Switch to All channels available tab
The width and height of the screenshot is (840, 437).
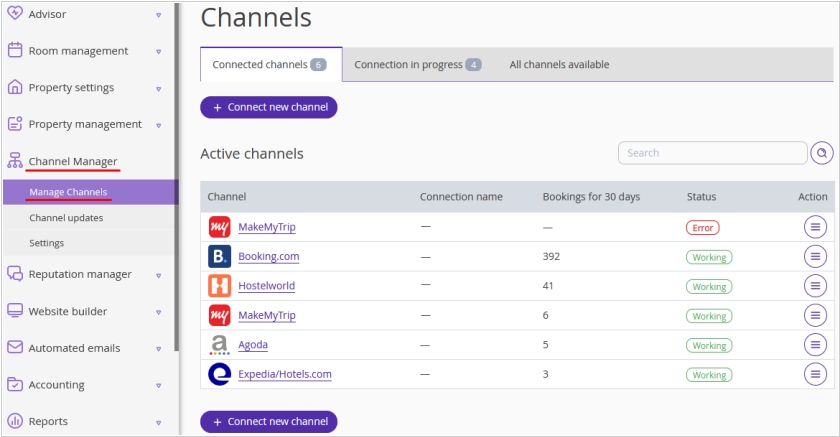tap(559, 65)
